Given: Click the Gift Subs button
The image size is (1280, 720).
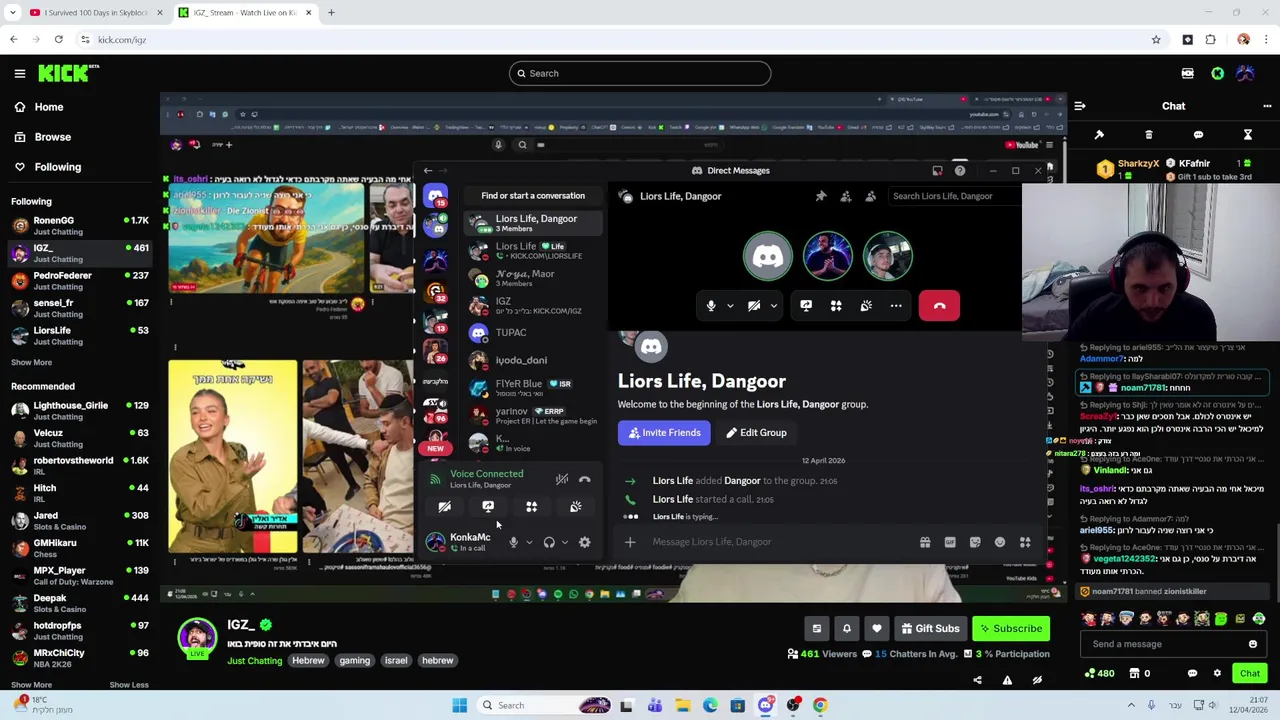Looking at the screenshot, I should [x=930, y=628].
